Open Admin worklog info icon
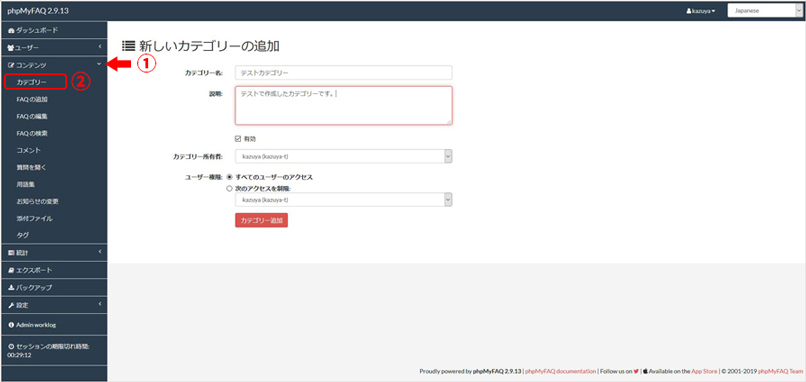 pos(11,325)
